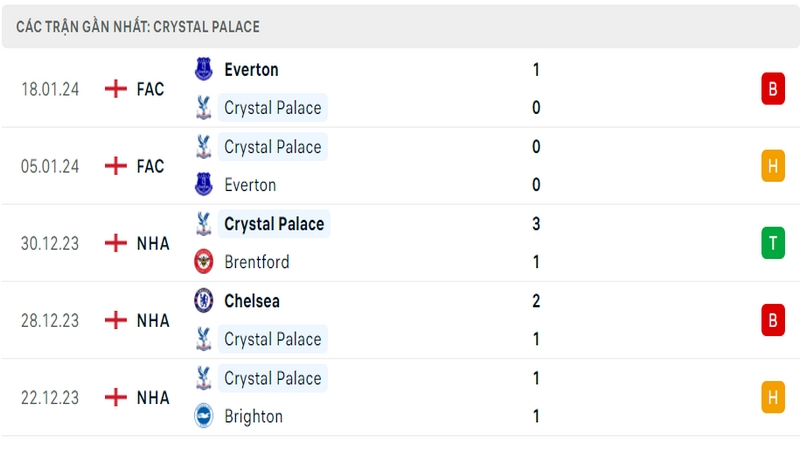Click orange H badge for the Brighton draw
800x450 pixels.
[x=773, y=397]
